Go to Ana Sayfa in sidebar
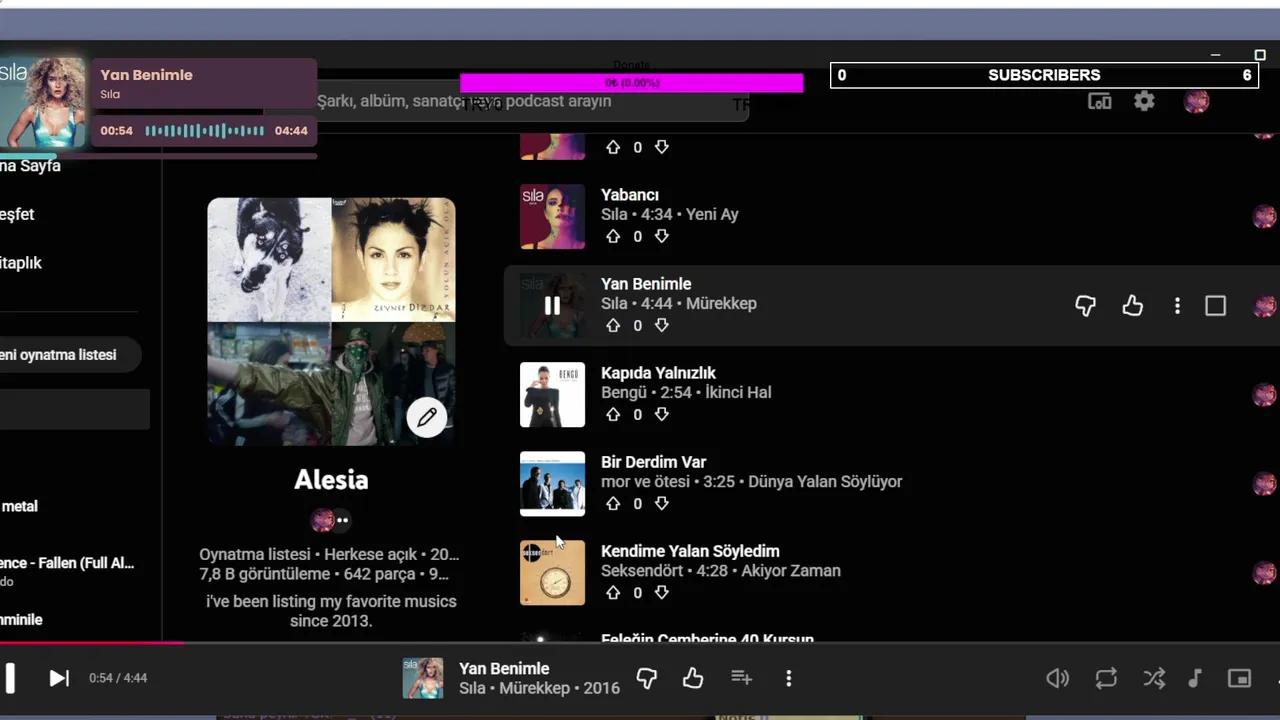 pyautogui.click(x=30, y=166)
